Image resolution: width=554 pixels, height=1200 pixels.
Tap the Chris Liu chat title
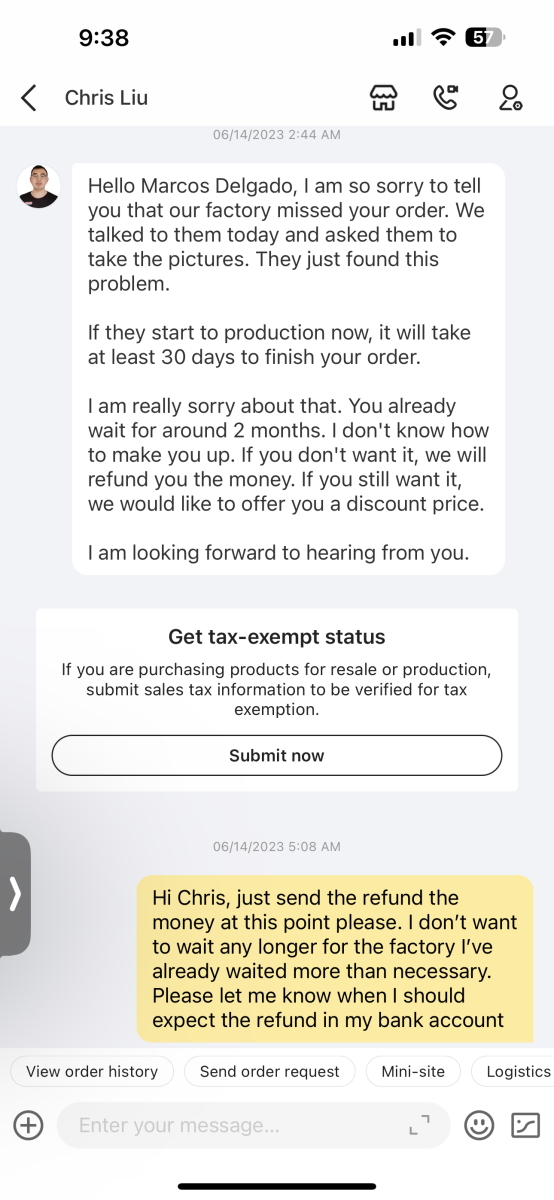tap(107, 97)
